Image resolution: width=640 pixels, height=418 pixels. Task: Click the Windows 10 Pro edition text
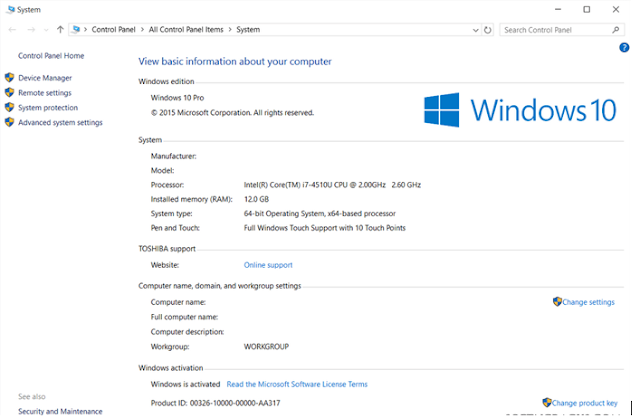pyautogui.click(x=178, y=98)
